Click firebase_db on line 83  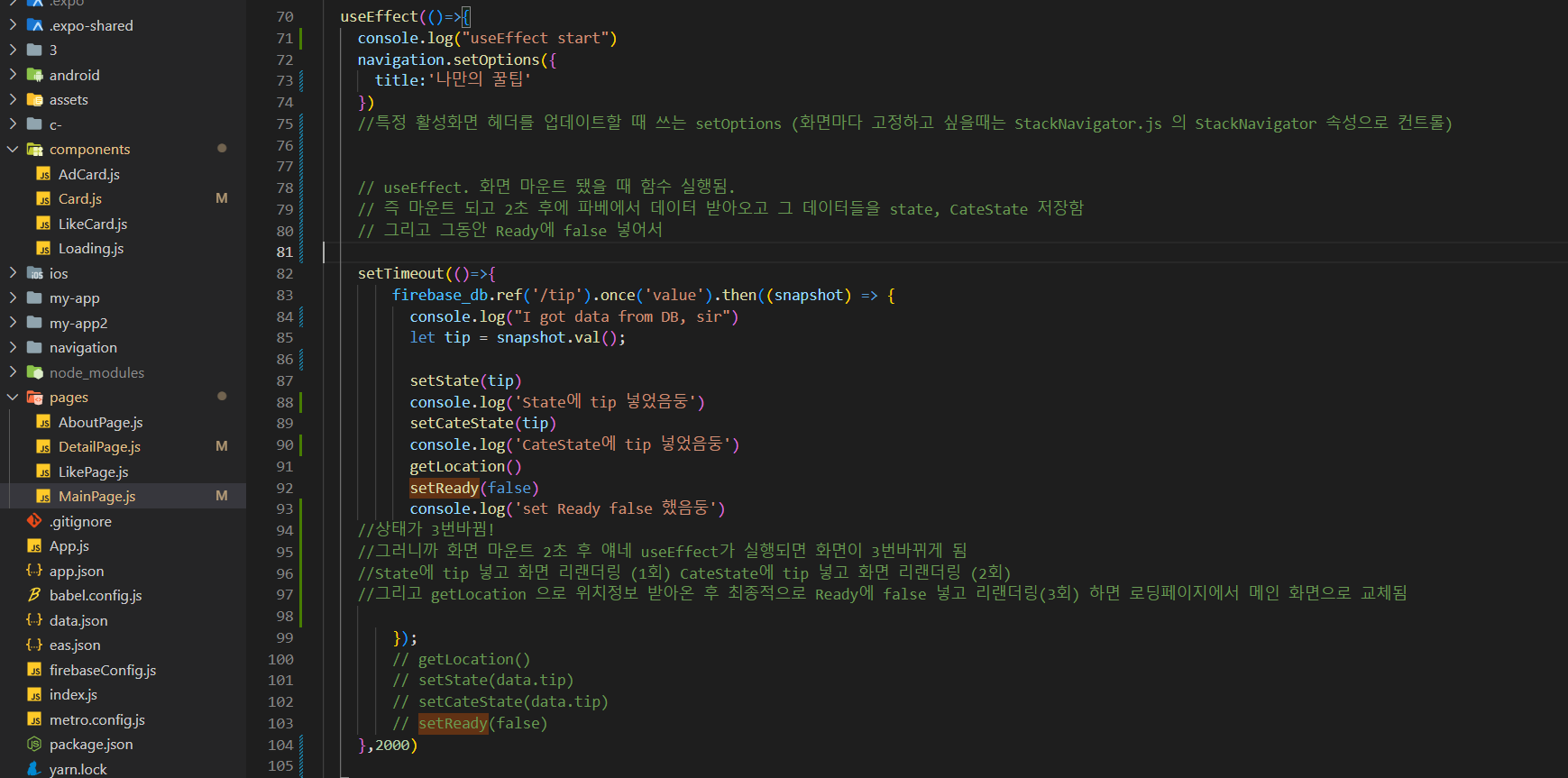pos(440,295)
